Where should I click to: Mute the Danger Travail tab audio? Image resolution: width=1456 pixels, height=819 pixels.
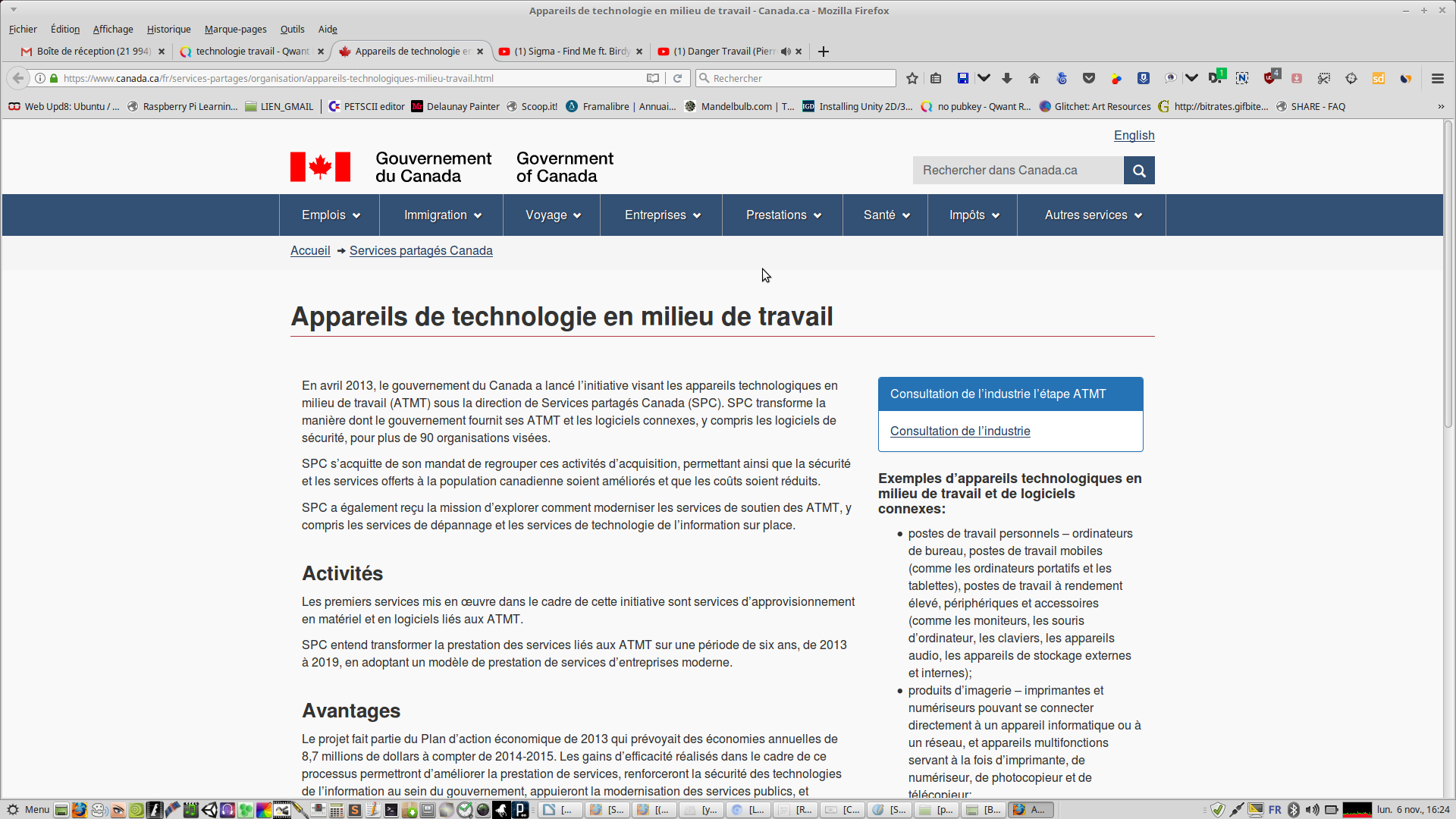[786, 52]
